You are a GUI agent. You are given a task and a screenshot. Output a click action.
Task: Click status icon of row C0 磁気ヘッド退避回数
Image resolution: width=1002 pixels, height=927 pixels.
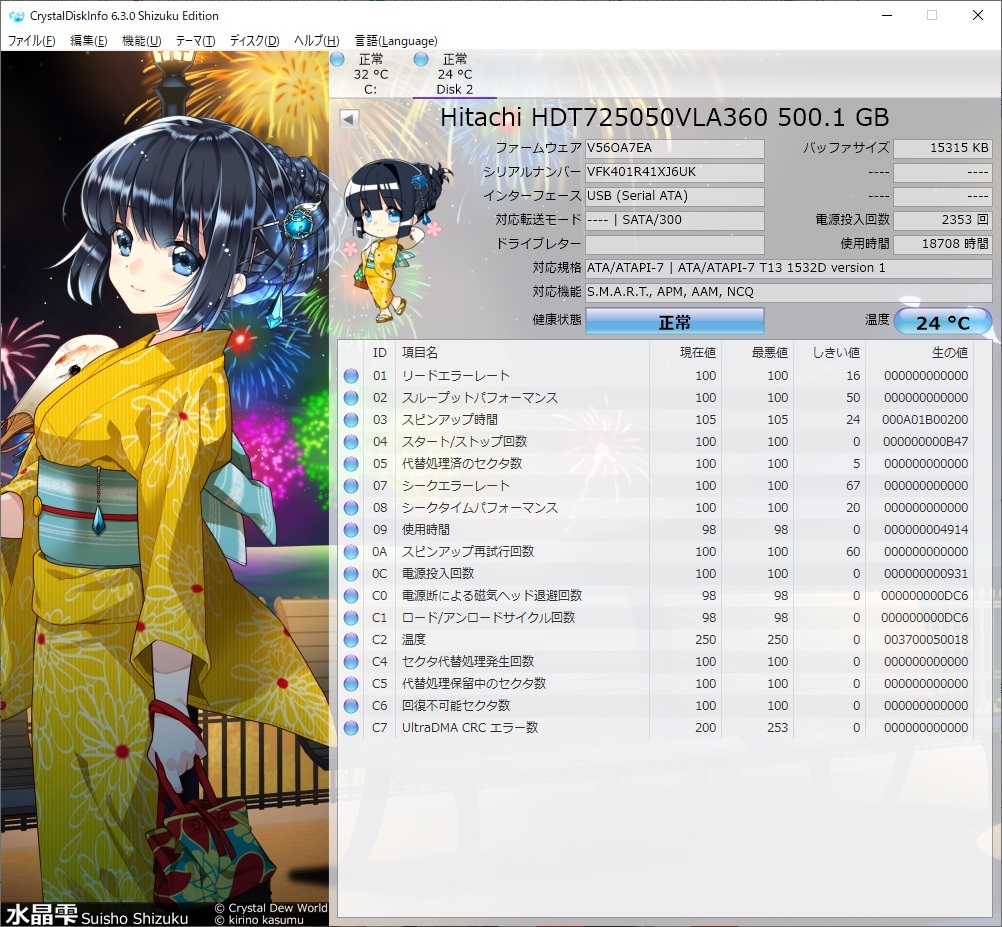pyautogui.click(x=351, y=596)
